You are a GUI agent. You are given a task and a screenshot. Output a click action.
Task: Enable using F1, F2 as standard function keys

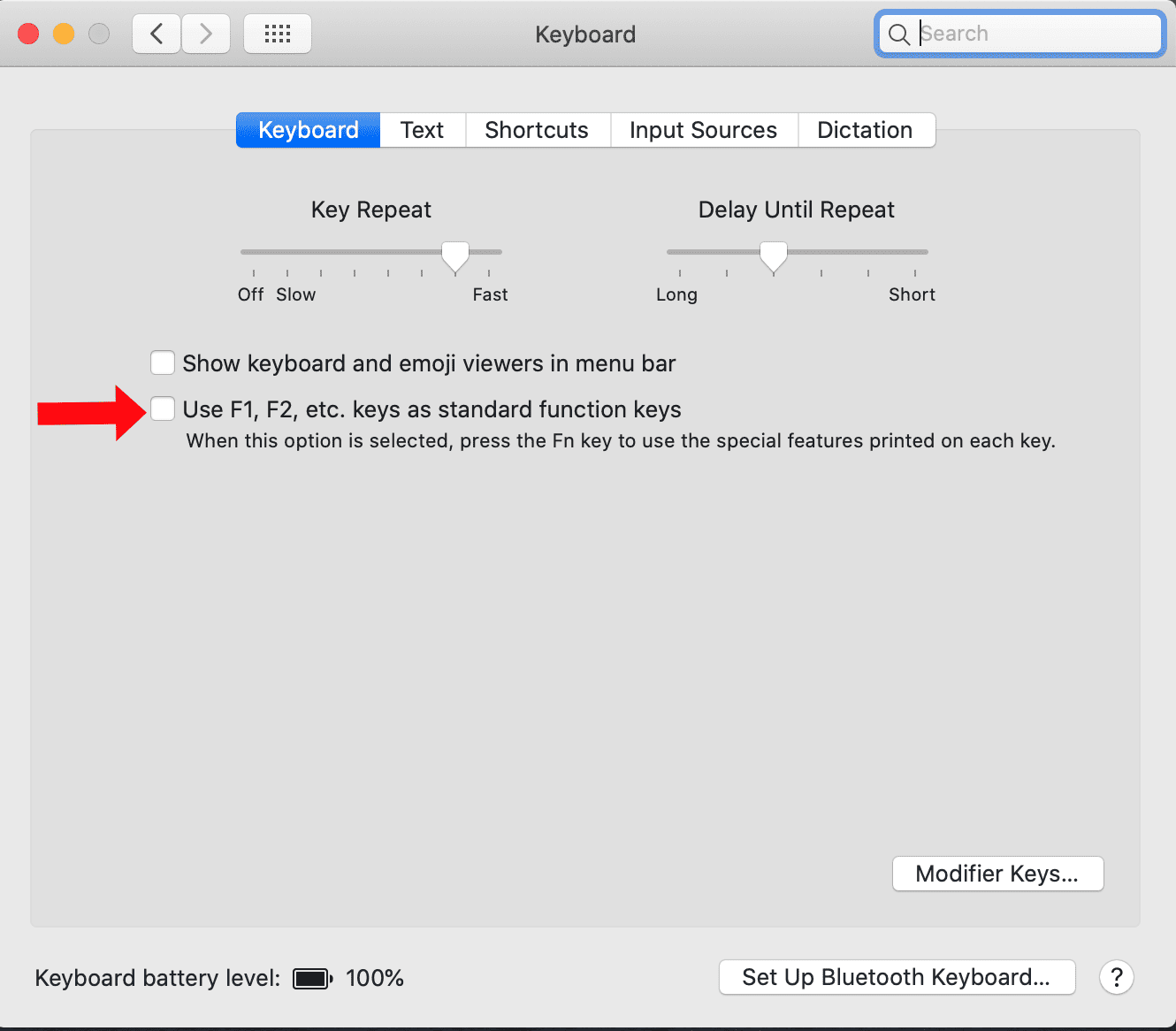(x=163, y=409)
